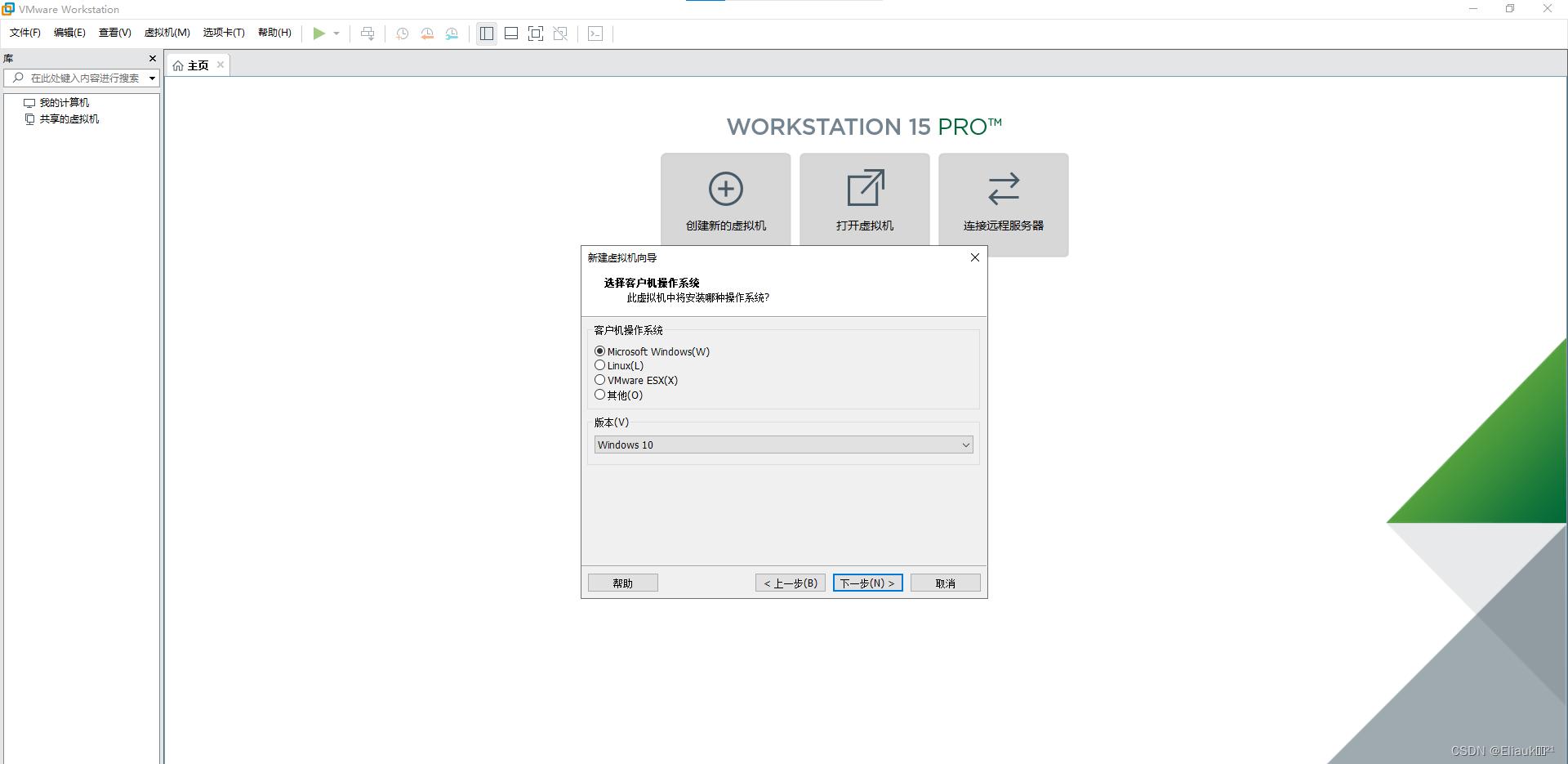This screenshot has height=764, width=1568.
Task: Click the 下一步(N) next button
Action: (868, 583)
